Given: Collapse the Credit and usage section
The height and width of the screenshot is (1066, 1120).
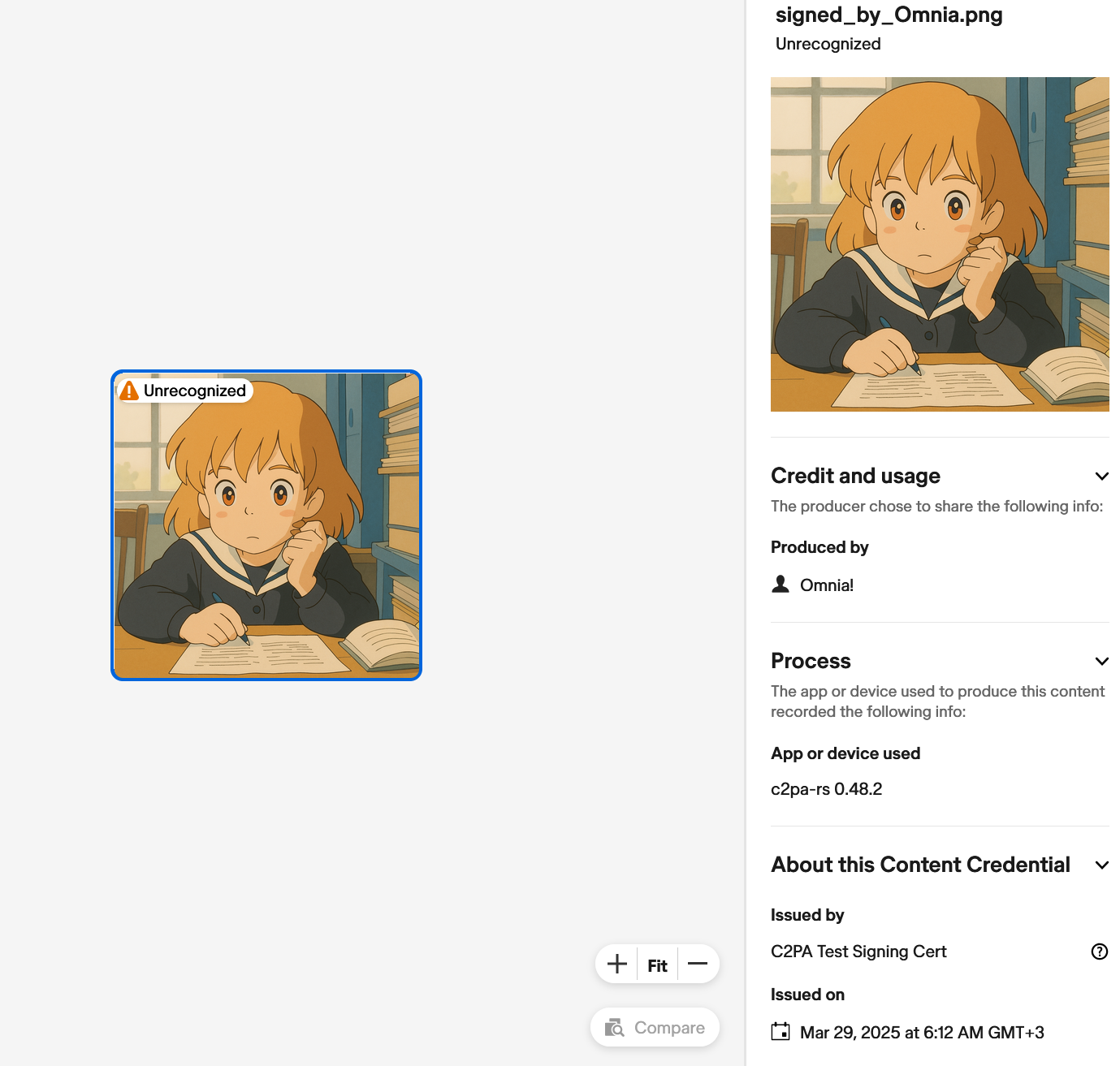Looking at the screenshot, I should coord(1102,477).
